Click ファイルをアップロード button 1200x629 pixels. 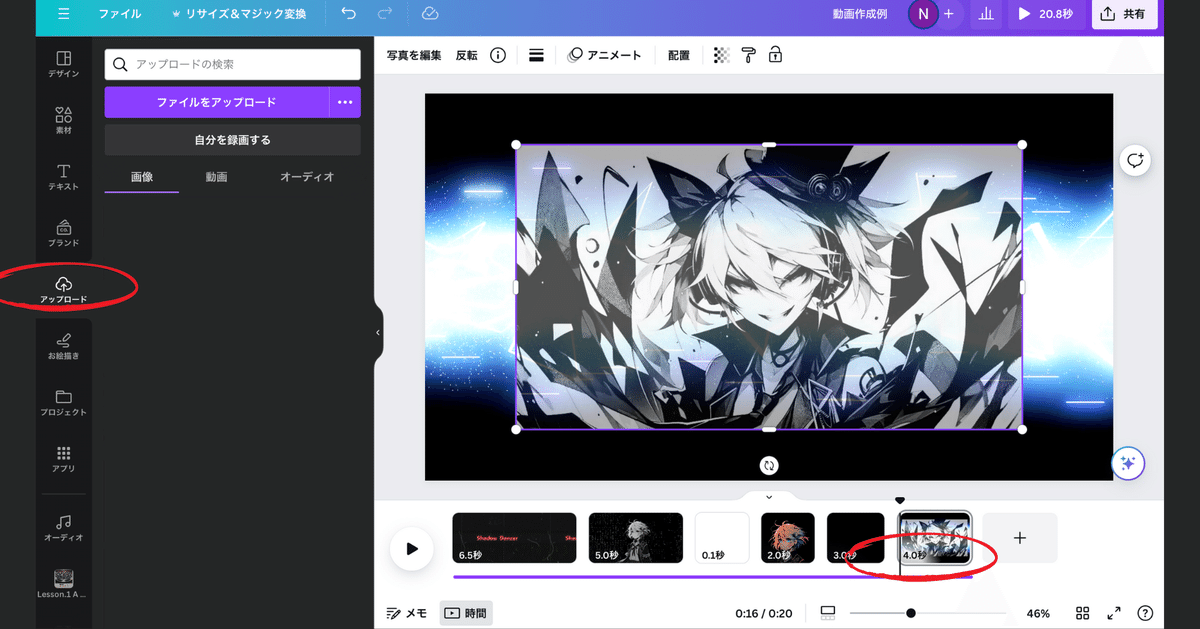click(216, 102)
